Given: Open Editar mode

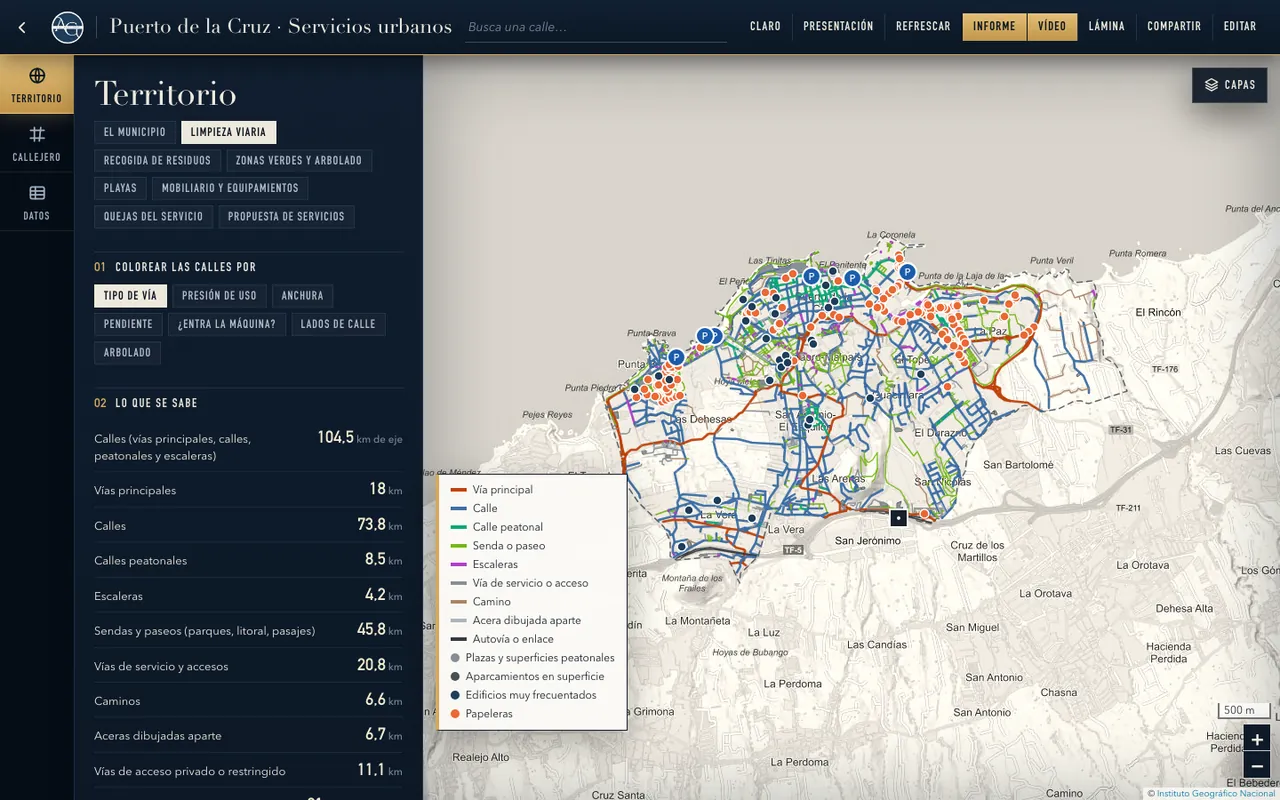Looking at the screenshot, I should pyautogui.click(x=1240, y=27).
